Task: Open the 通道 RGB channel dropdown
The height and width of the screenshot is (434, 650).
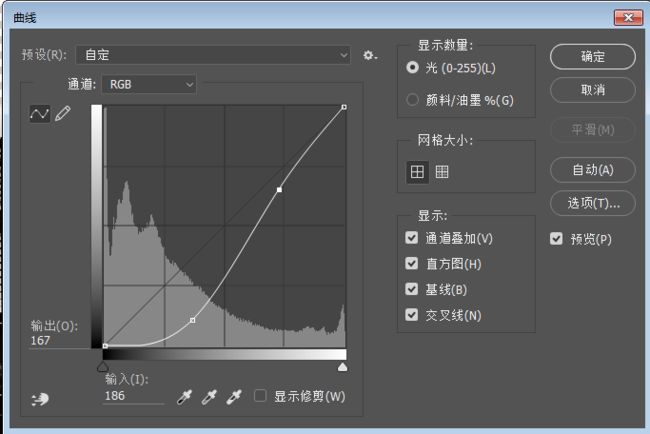Action: click(149, 85)
